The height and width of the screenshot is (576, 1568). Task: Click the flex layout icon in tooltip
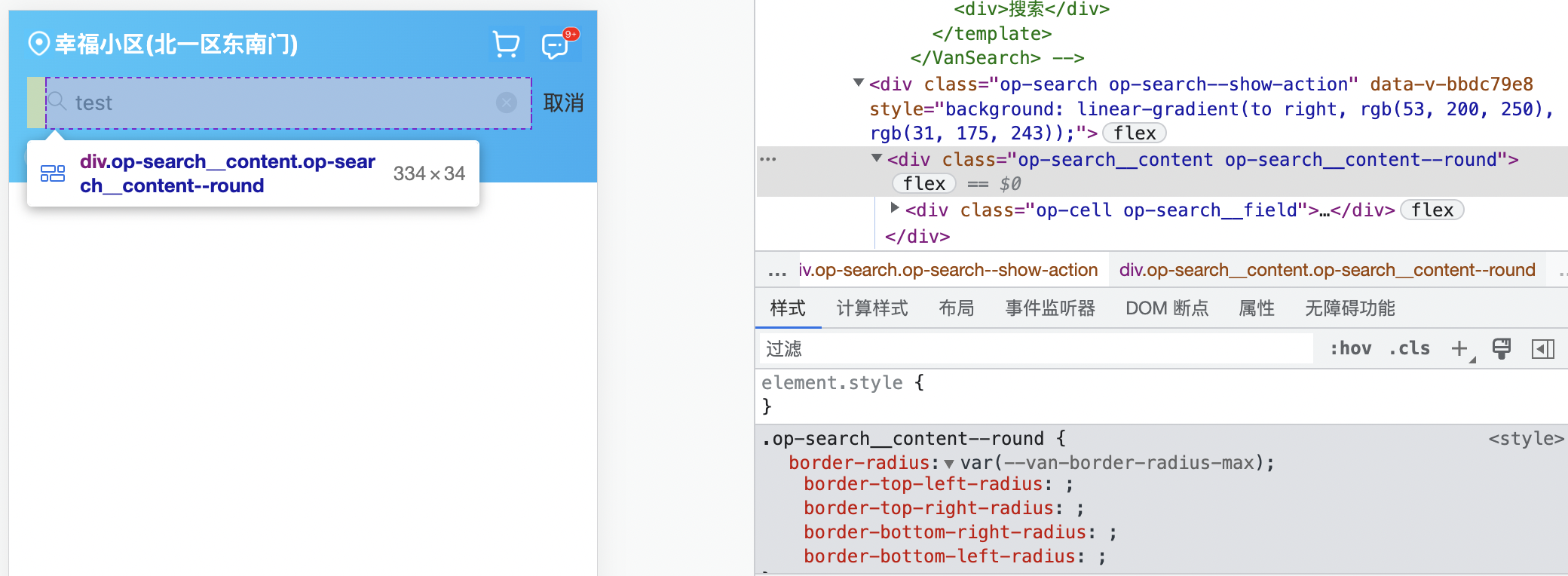tap(53, 173)
